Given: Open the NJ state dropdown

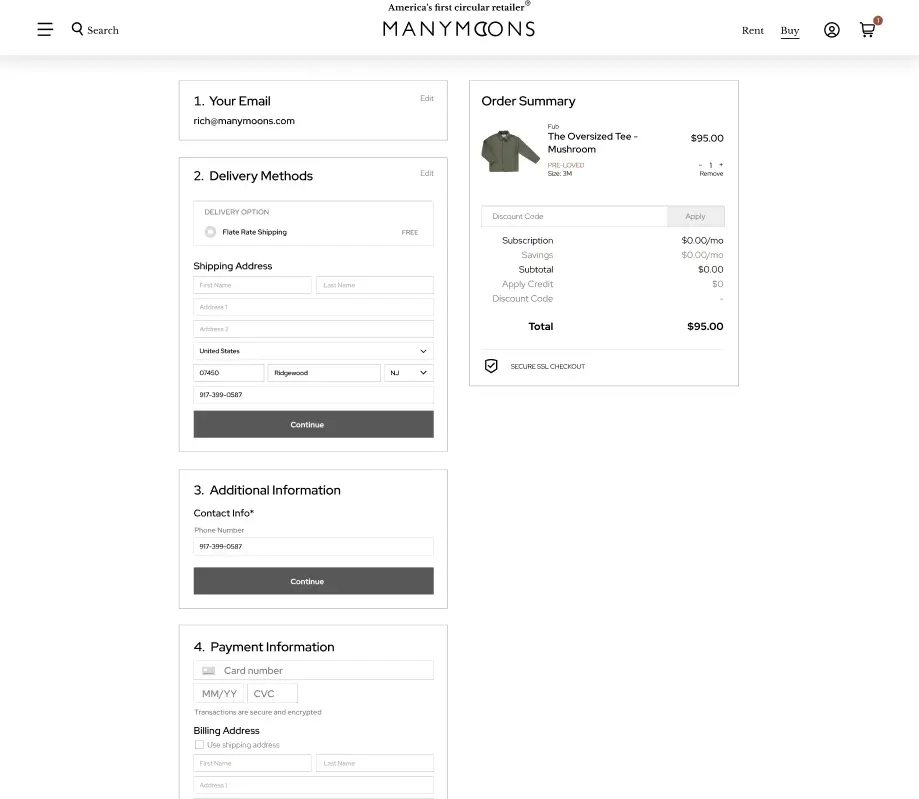Looking at the screenshot, I should point(409,373).
